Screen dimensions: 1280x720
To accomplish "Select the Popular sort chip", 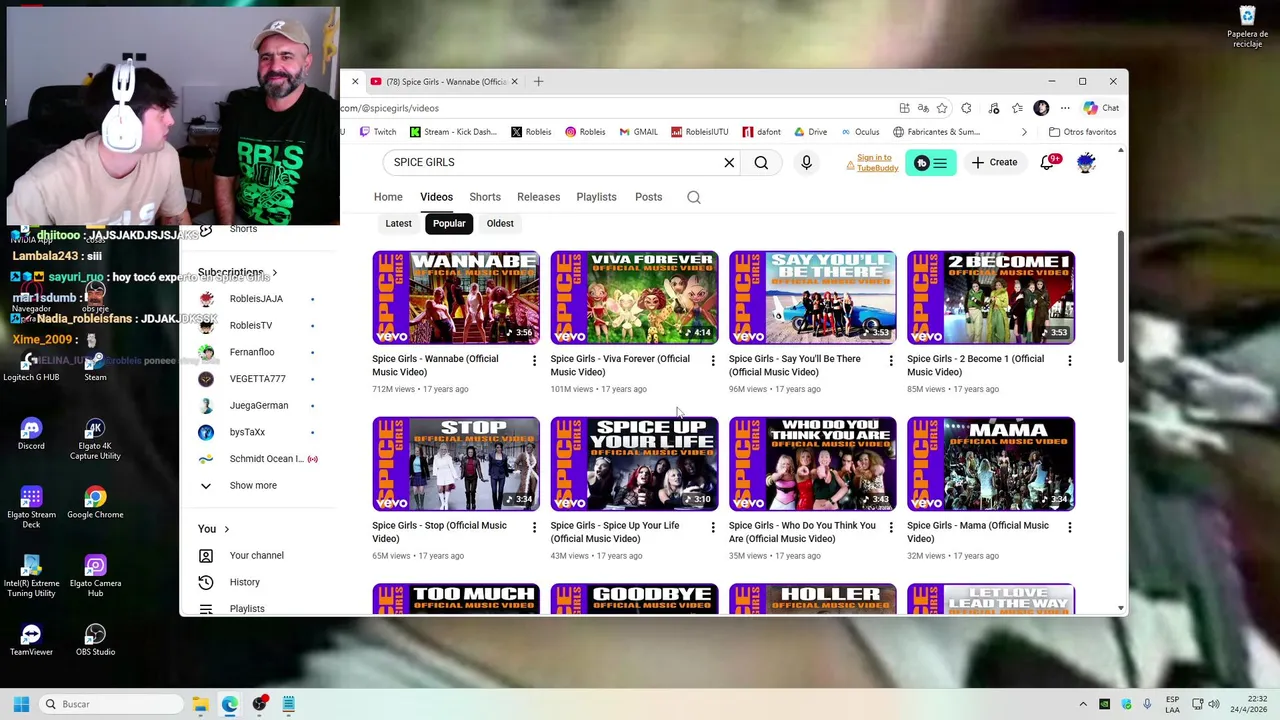I will point(449,224).
